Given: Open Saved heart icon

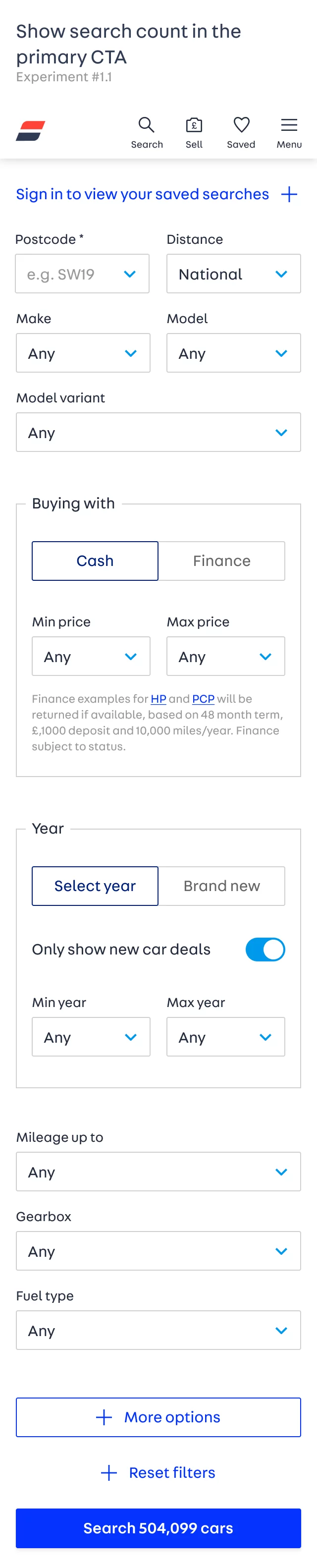Looking at the screenshot, I should [x=242, y=125].
